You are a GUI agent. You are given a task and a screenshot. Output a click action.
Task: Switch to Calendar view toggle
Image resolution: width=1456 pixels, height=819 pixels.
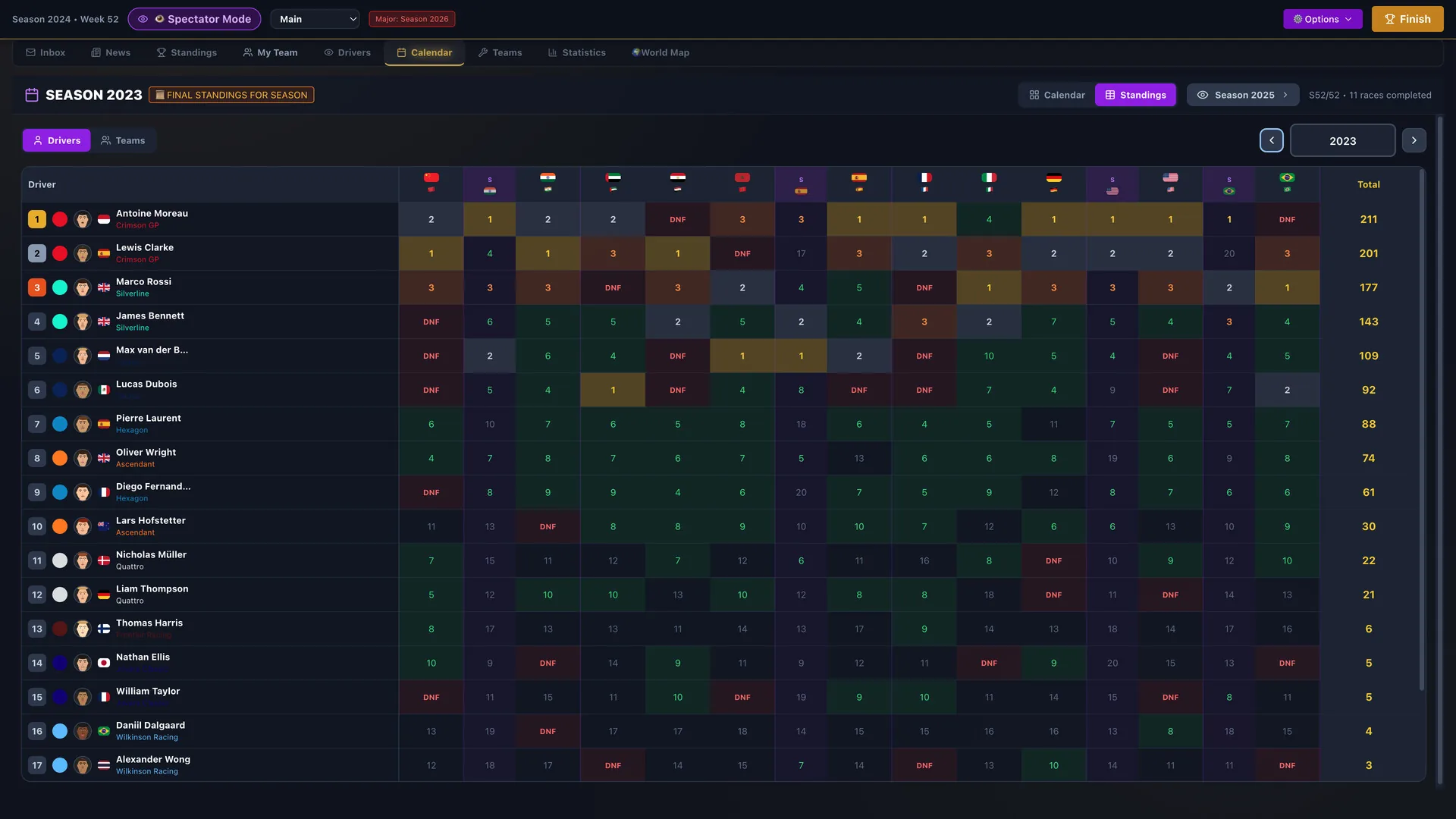pyautogui.click(x=1057, y=95)
